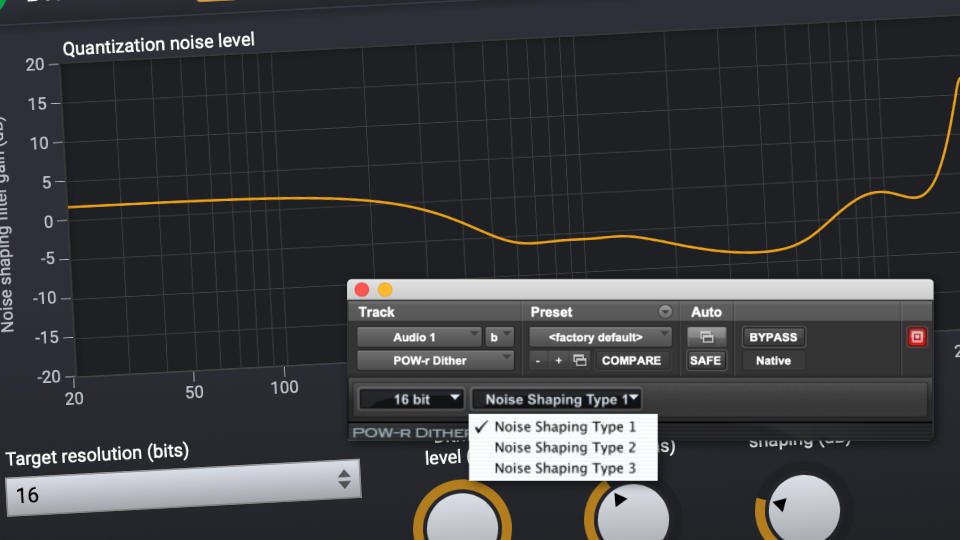Open the insert position b selector
960x540 pixels.
click(499, 337)
